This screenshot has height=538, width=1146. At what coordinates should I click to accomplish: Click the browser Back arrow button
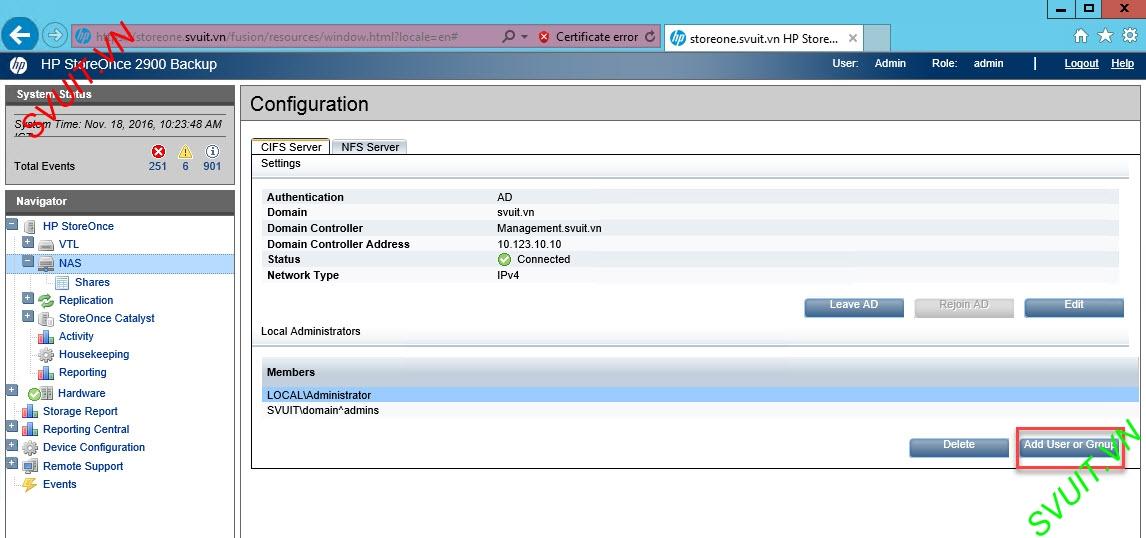[x=19, y=34]
